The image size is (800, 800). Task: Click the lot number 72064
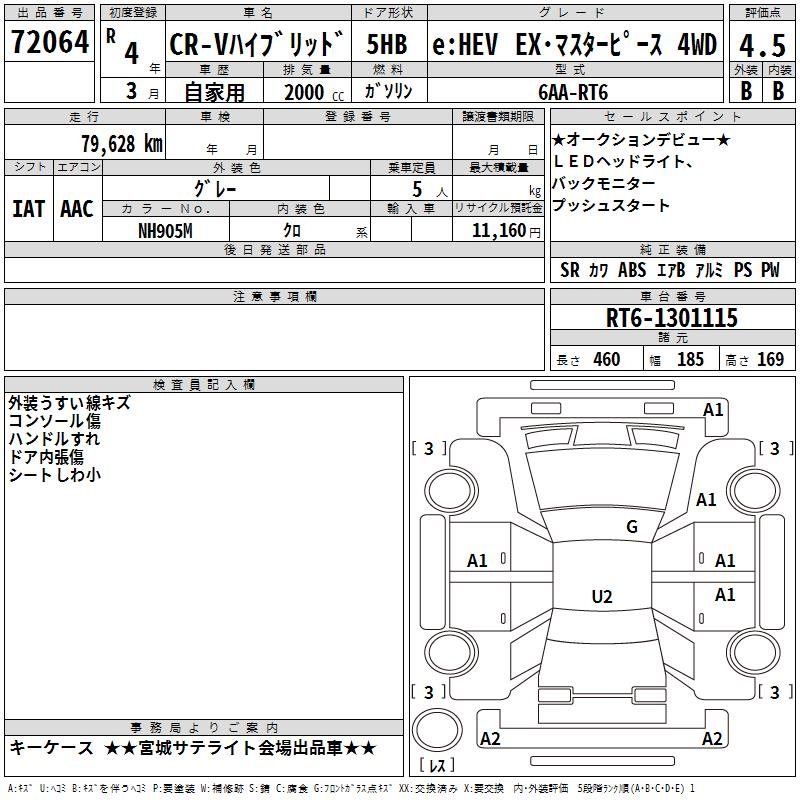click(x=49, y=42)
